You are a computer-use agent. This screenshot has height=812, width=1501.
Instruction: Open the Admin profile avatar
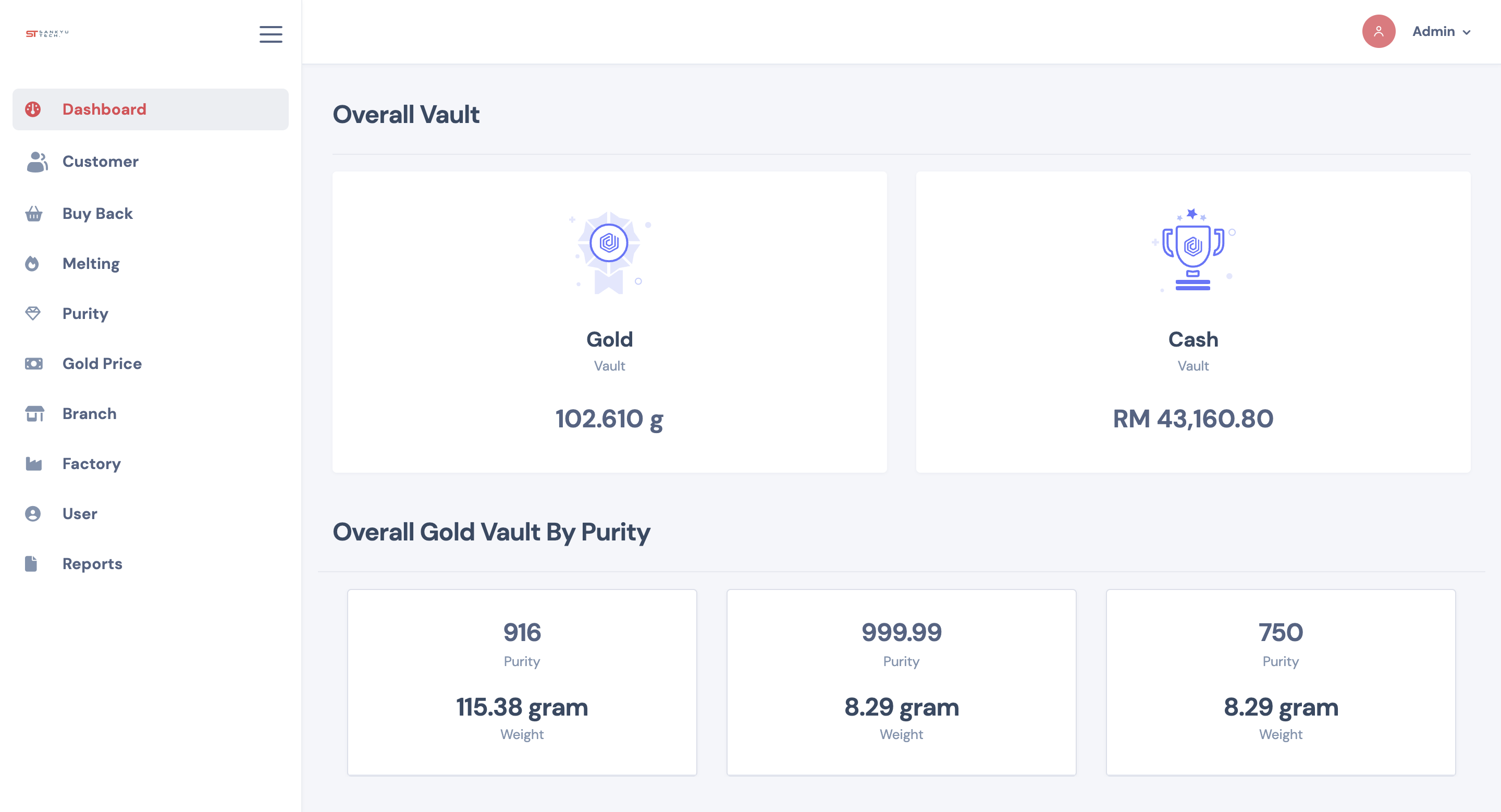1379,31
